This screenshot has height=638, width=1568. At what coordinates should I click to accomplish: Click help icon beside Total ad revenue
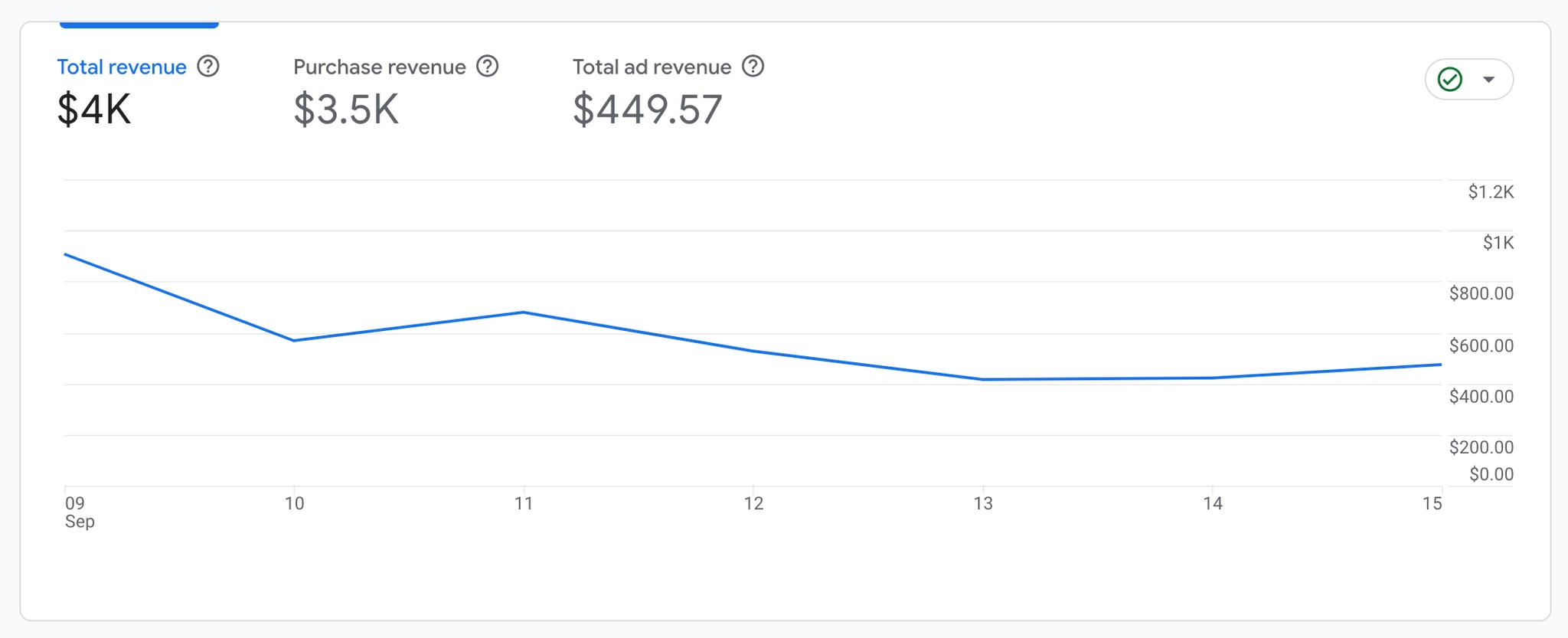tap(753, 67)
